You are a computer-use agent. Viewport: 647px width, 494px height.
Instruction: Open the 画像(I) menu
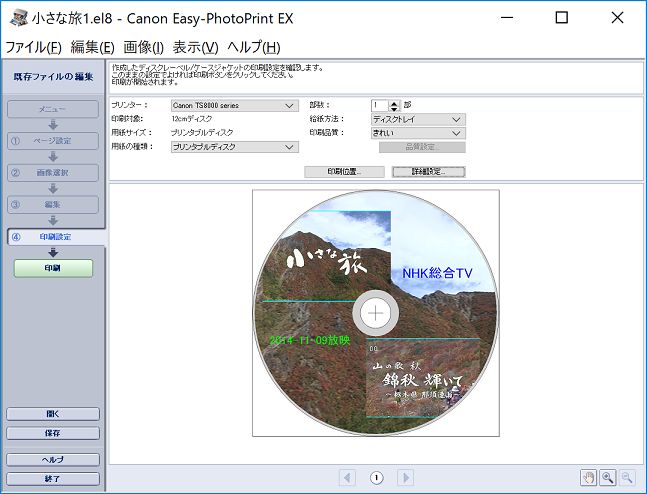pos(144,47)
